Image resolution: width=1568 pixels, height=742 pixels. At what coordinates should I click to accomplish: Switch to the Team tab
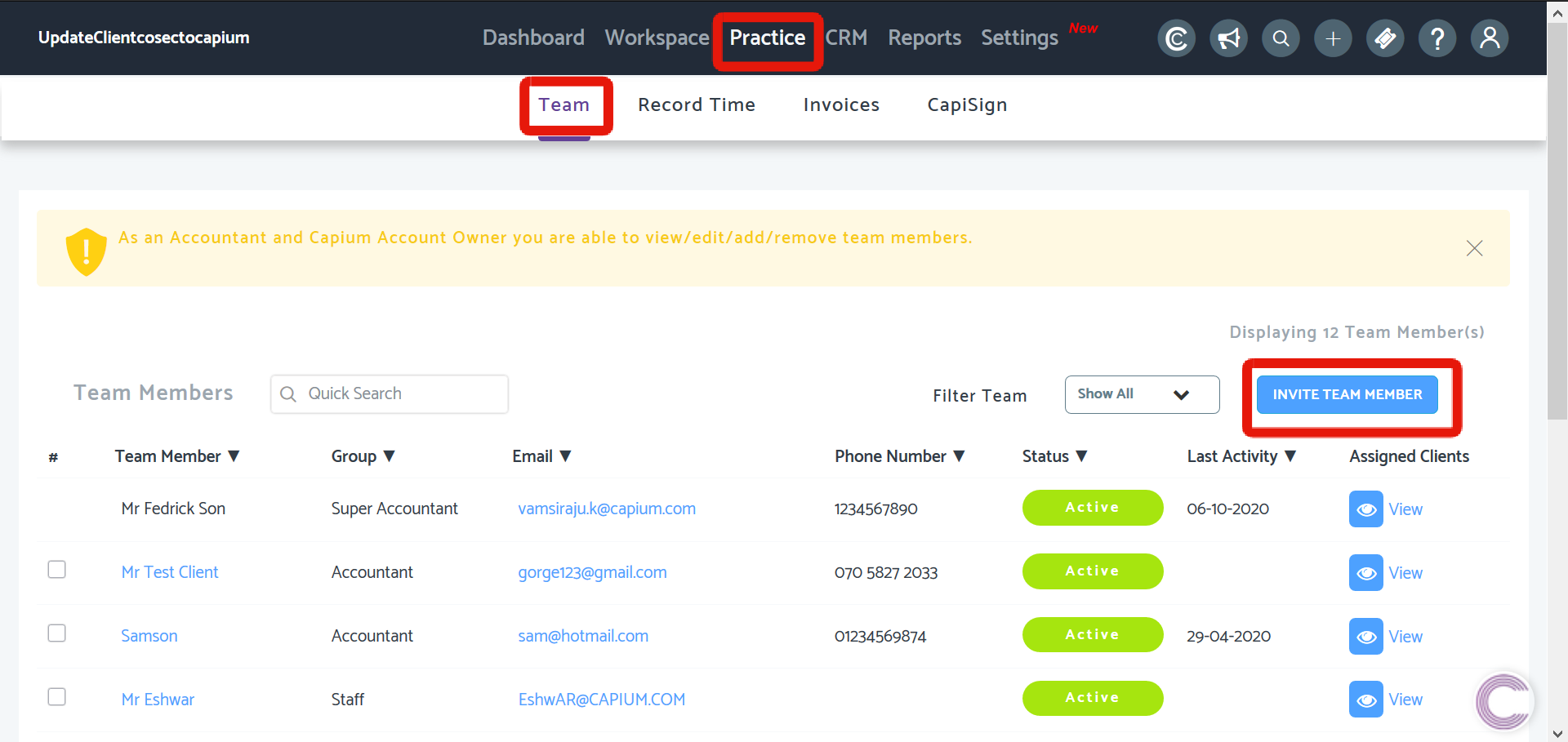pos(563,104)
